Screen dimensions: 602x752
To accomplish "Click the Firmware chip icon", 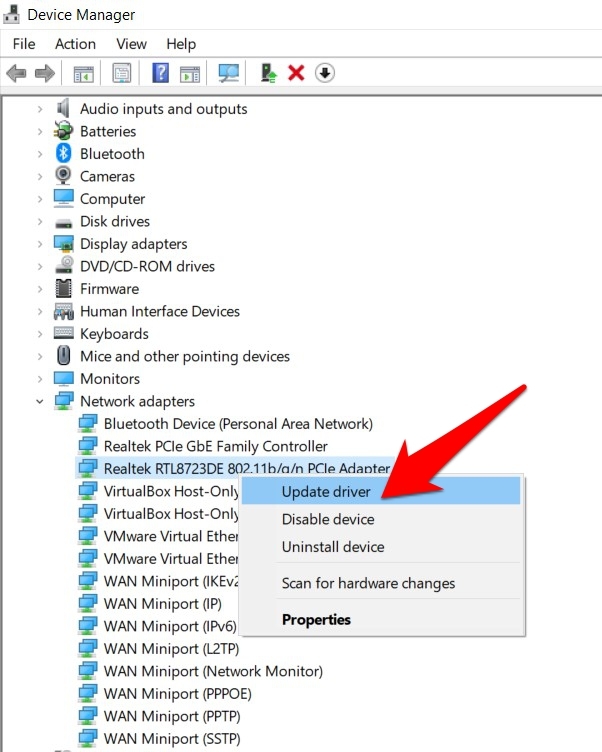I will point(63,288).
